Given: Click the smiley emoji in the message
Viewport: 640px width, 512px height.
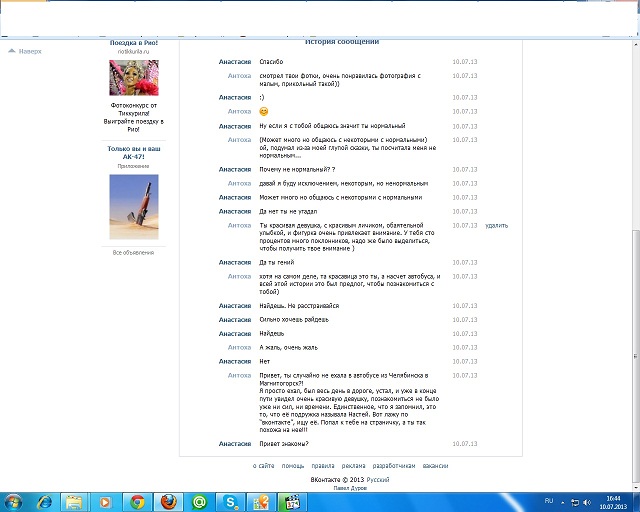Looking at the screenshot, I should click(x=263, y=111).
